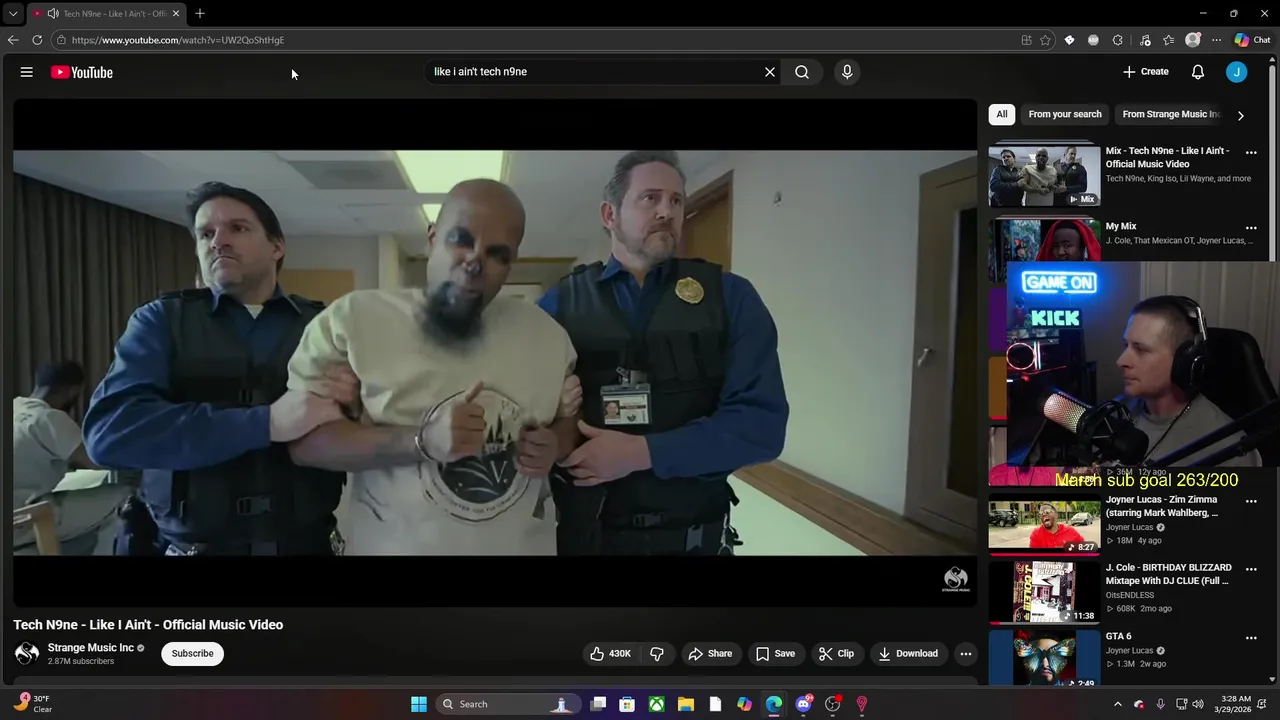The height and width of the screenshot is (720, 1280).
Task: Share the Tech N9ne video
Action: click(x=710, y=654)
